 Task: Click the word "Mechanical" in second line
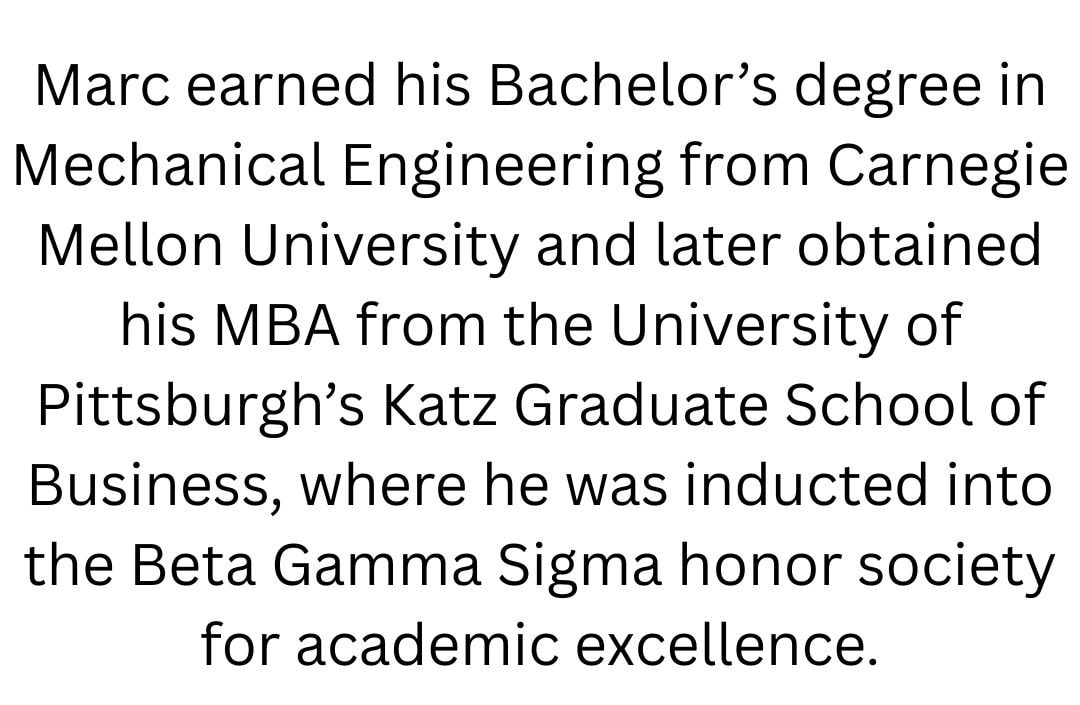click(x=169, y=165)
